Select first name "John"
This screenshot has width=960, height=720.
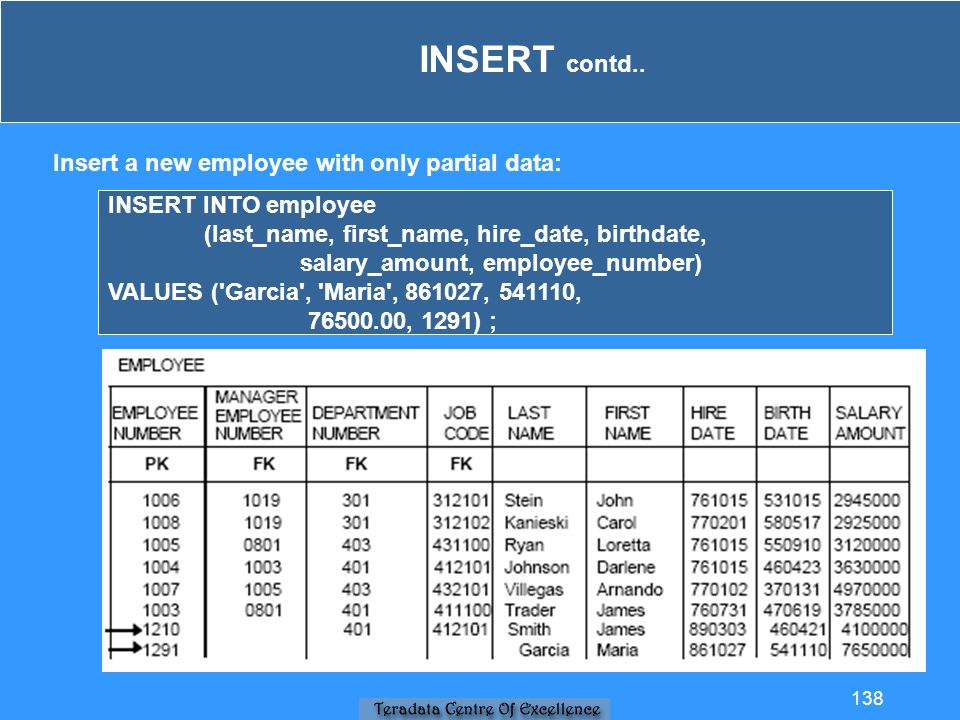(615, 500)
